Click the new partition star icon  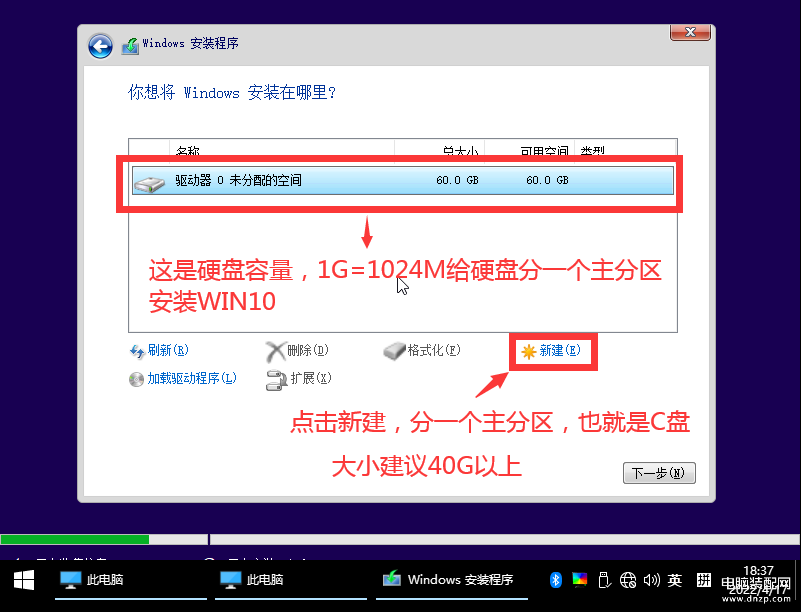(x=528, y=351)
